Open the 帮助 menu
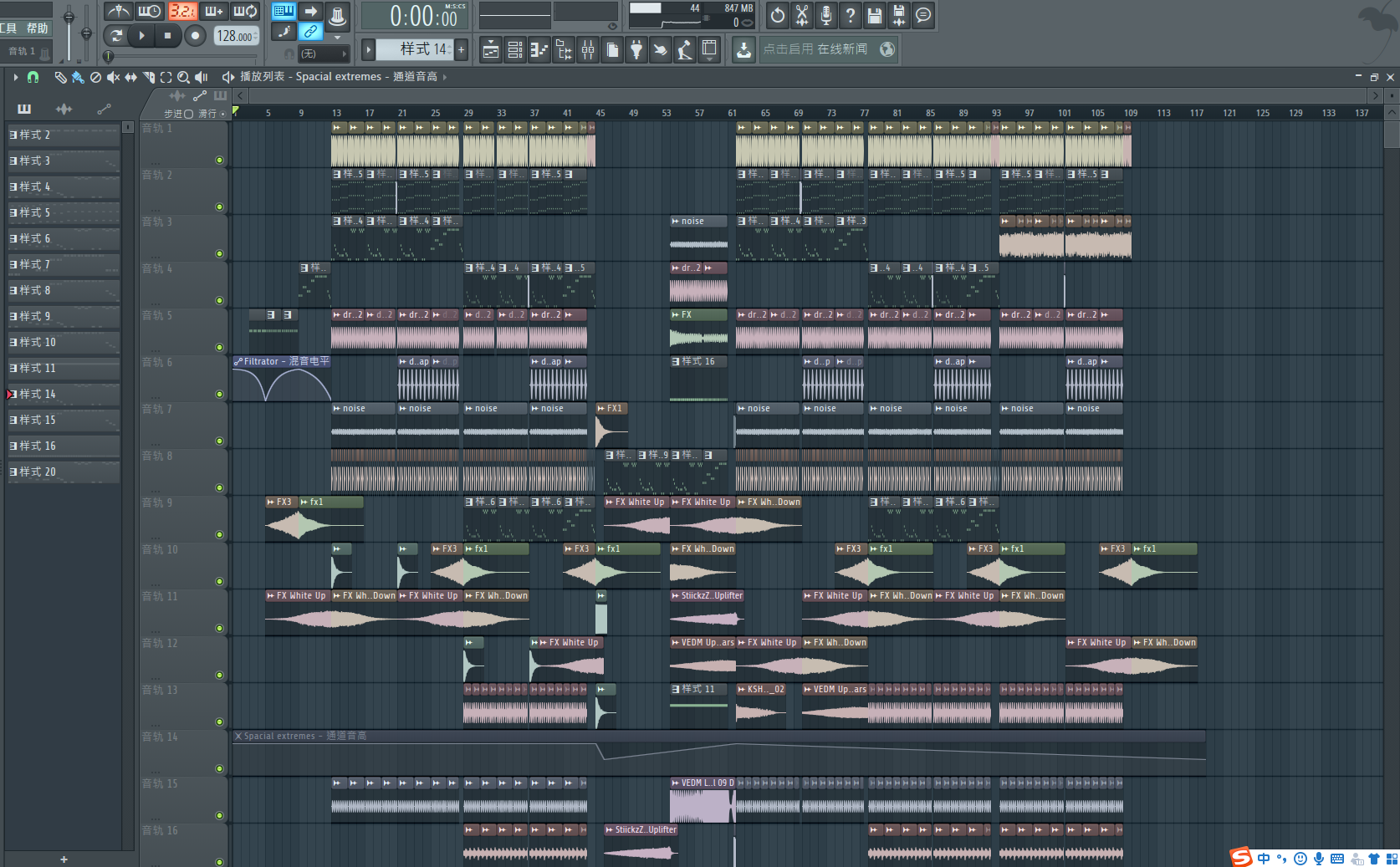 (x=37, y=28)
